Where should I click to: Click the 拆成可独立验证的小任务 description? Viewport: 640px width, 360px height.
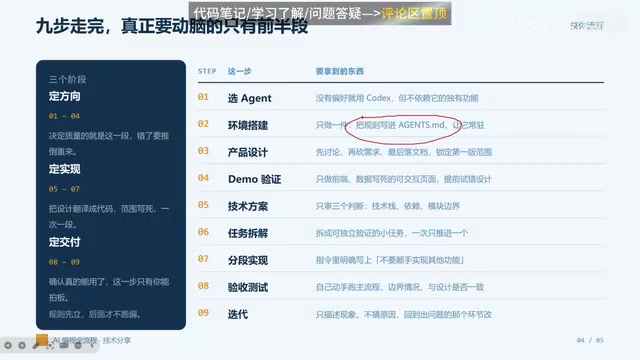click(392, 233)
